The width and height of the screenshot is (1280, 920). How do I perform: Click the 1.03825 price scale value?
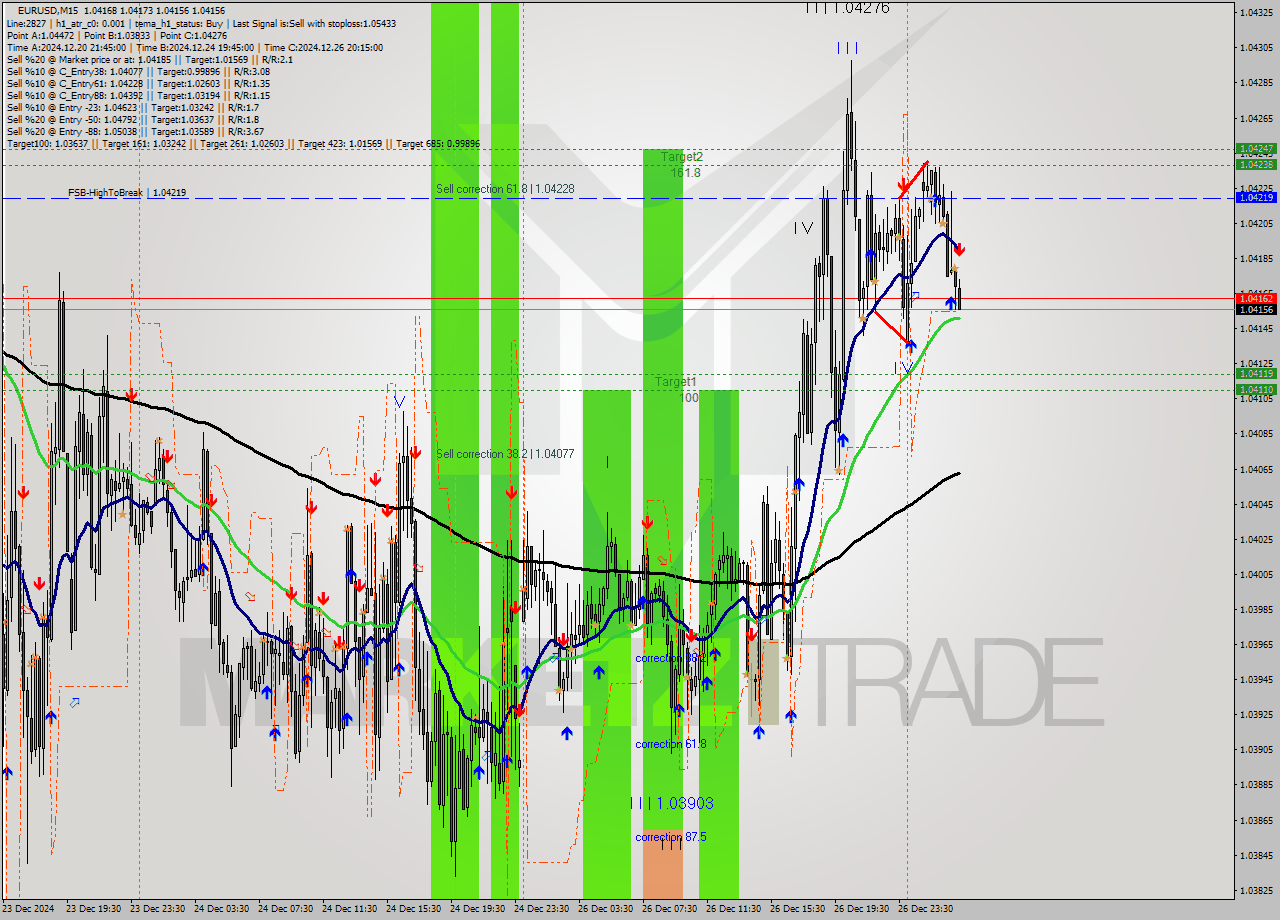[x=1256, y=890]
